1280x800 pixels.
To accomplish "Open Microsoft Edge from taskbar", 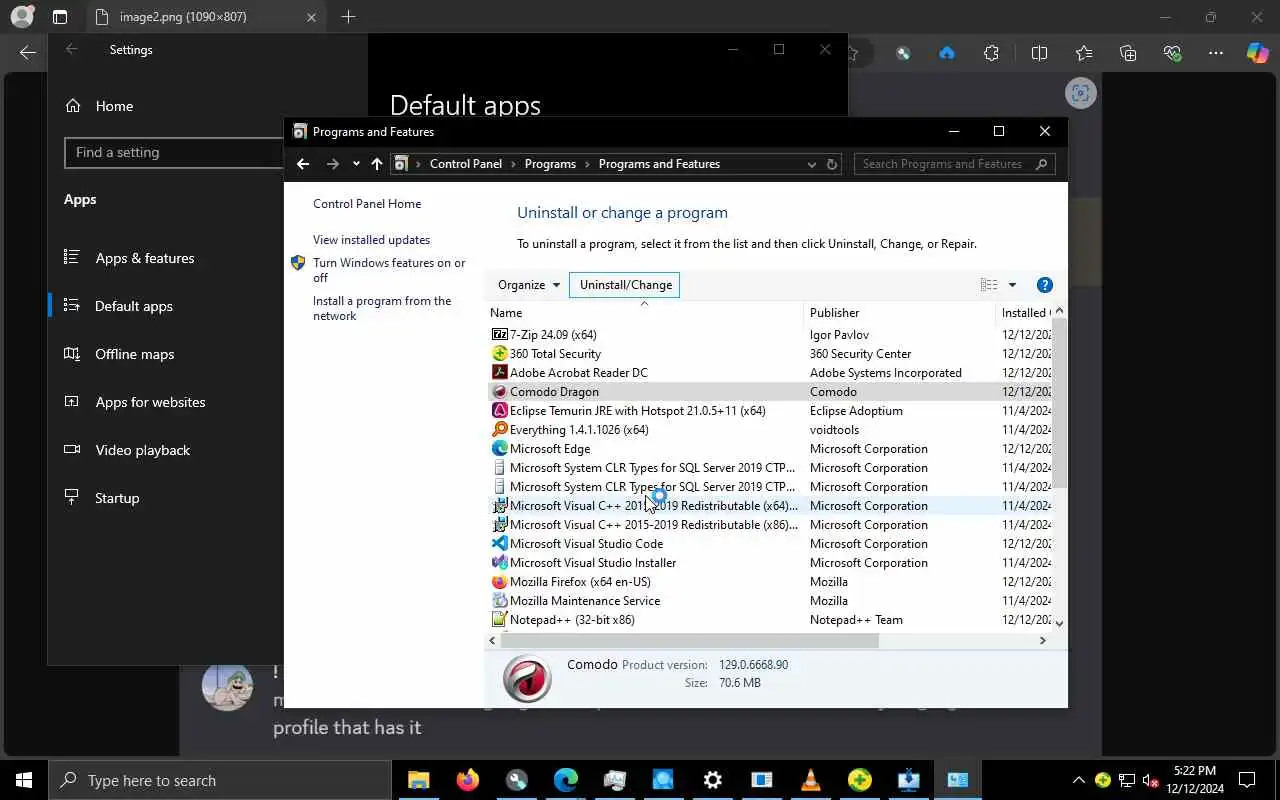I will 566,780.
